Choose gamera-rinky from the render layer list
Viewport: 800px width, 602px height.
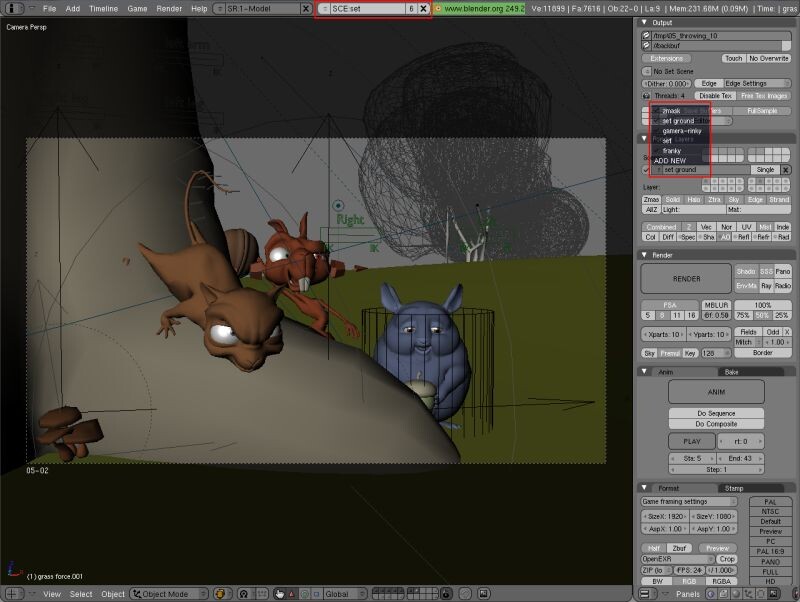pyautogui.click(x=682, y=131)
